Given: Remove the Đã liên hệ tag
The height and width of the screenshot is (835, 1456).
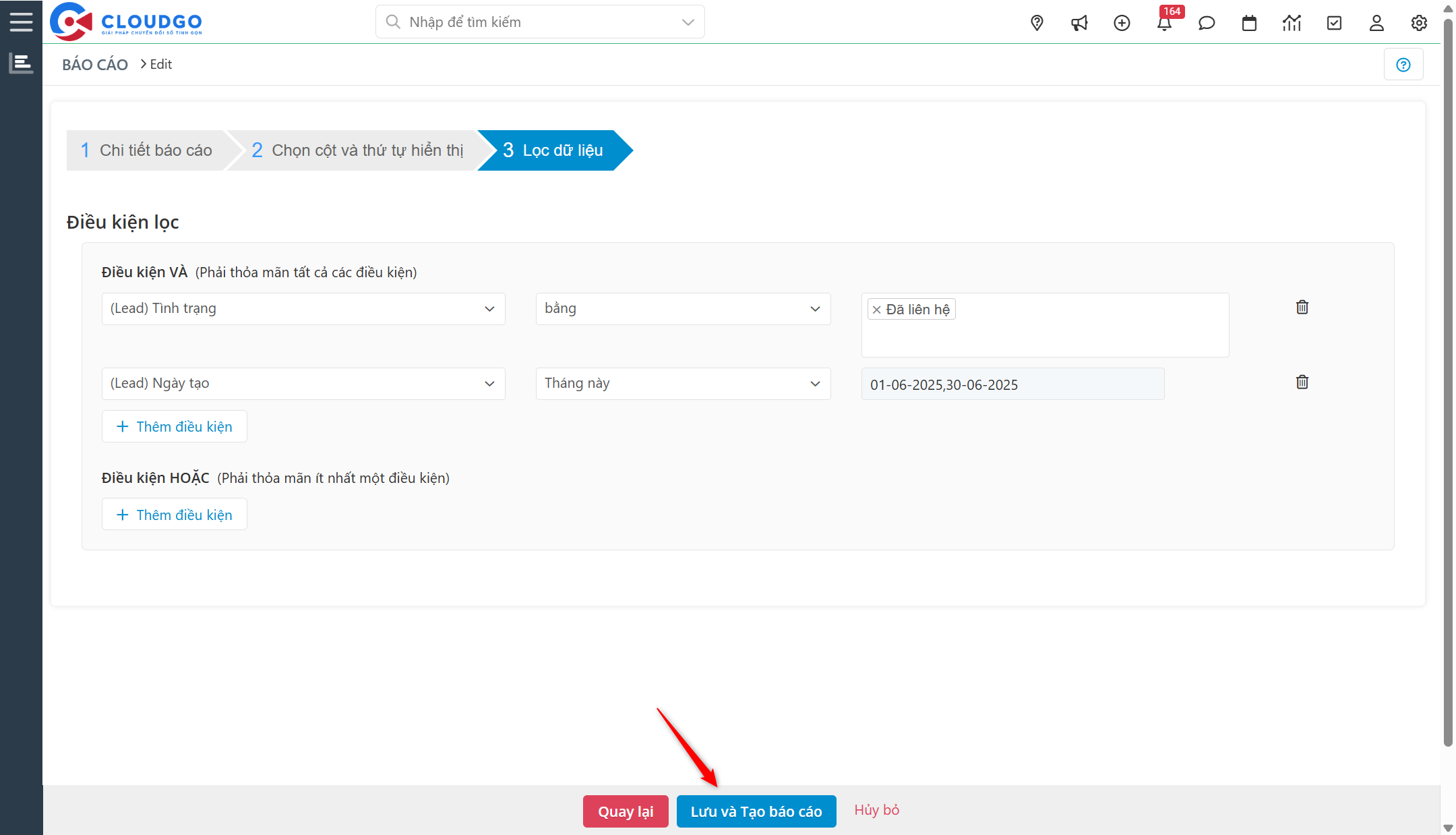Looking at the screenshot, I should [x=876, y=309].
